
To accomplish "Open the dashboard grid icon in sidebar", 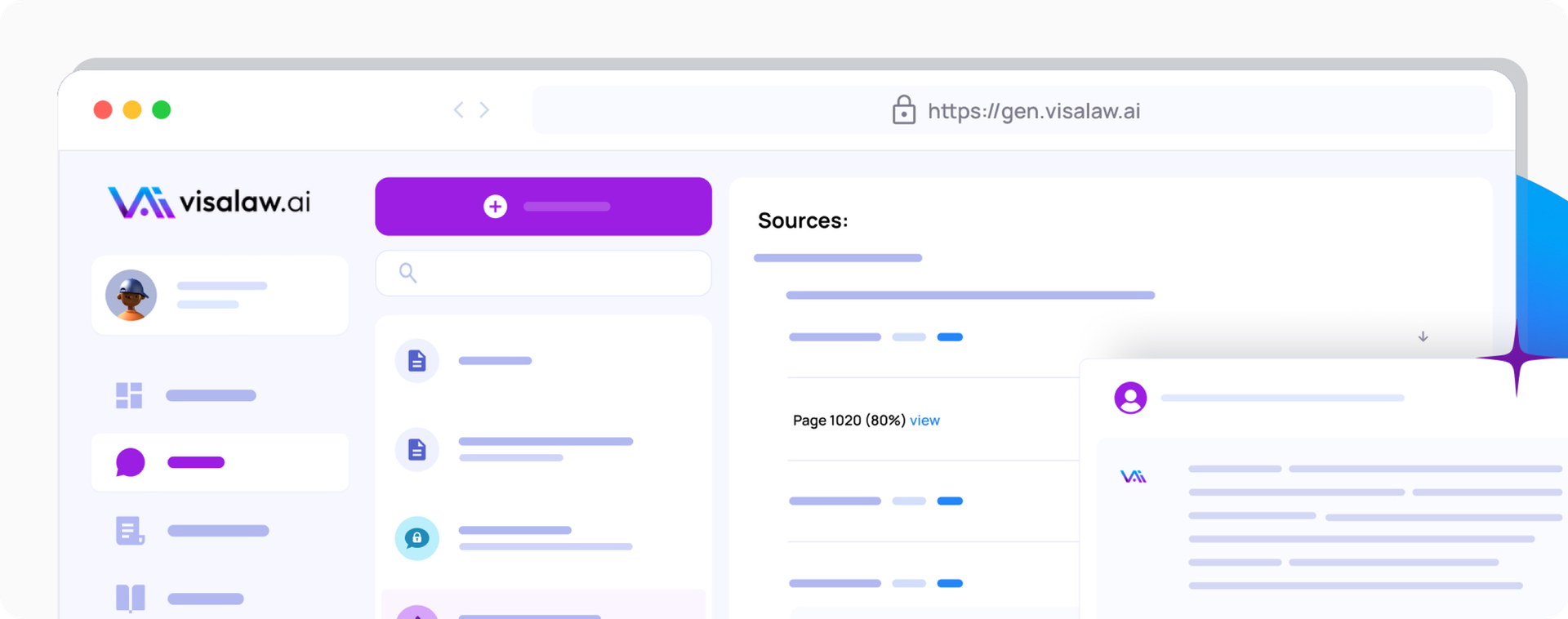I will click(x=129, y=395).
